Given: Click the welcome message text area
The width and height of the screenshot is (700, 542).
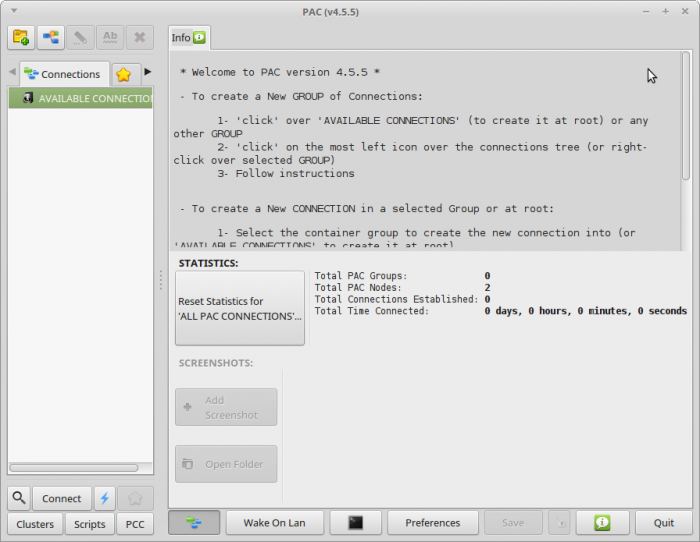Looking at the screenshot, I should pyautogui.click(x=425, y=150).
